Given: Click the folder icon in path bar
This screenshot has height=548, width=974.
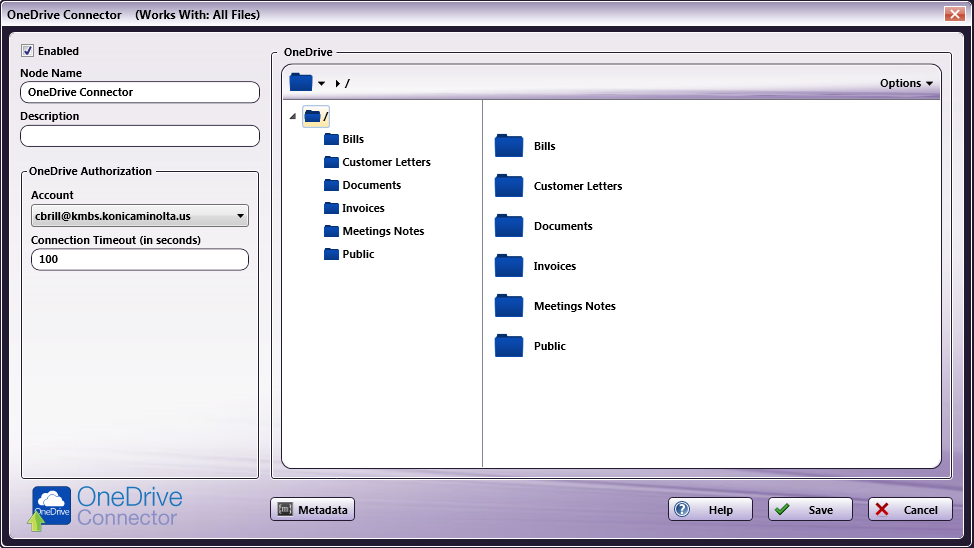Looking at the screenshot, I should [x=301, y=82].
